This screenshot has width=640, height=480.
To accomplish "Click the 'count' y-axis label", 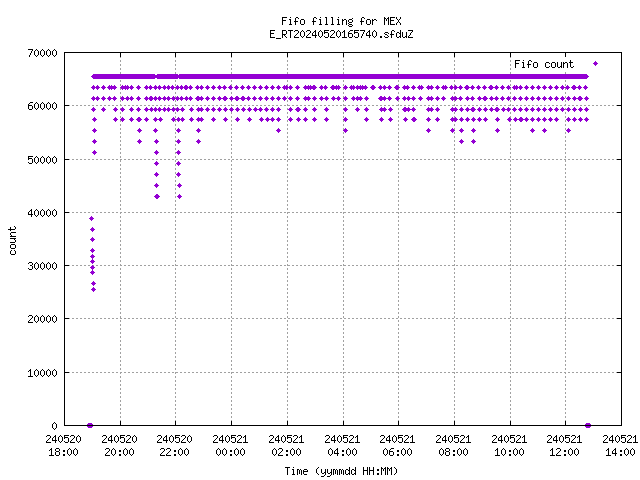I will coord(13,241).
